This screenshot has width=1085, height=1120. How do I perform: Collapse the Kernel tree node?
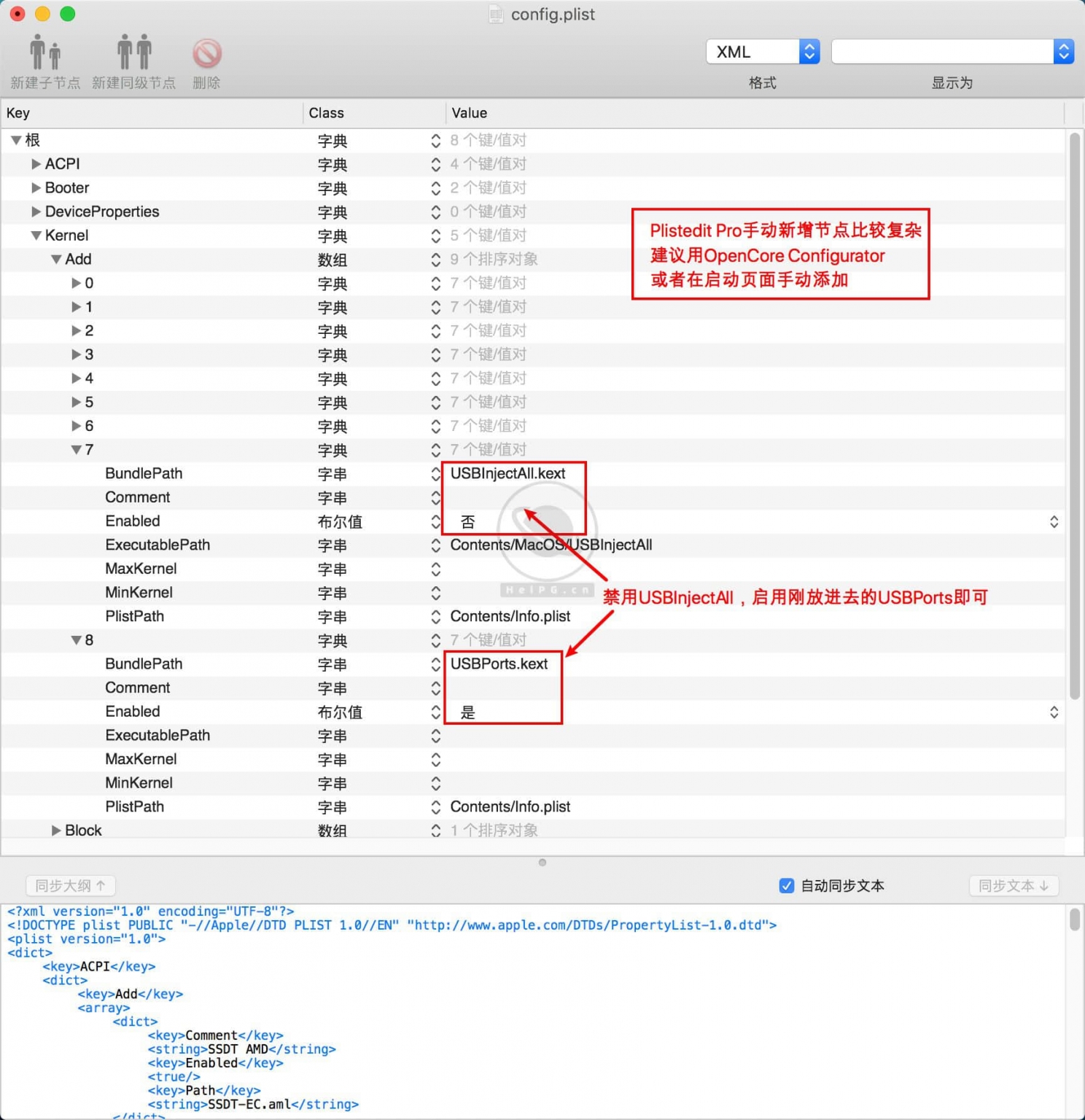click(36, 236)
